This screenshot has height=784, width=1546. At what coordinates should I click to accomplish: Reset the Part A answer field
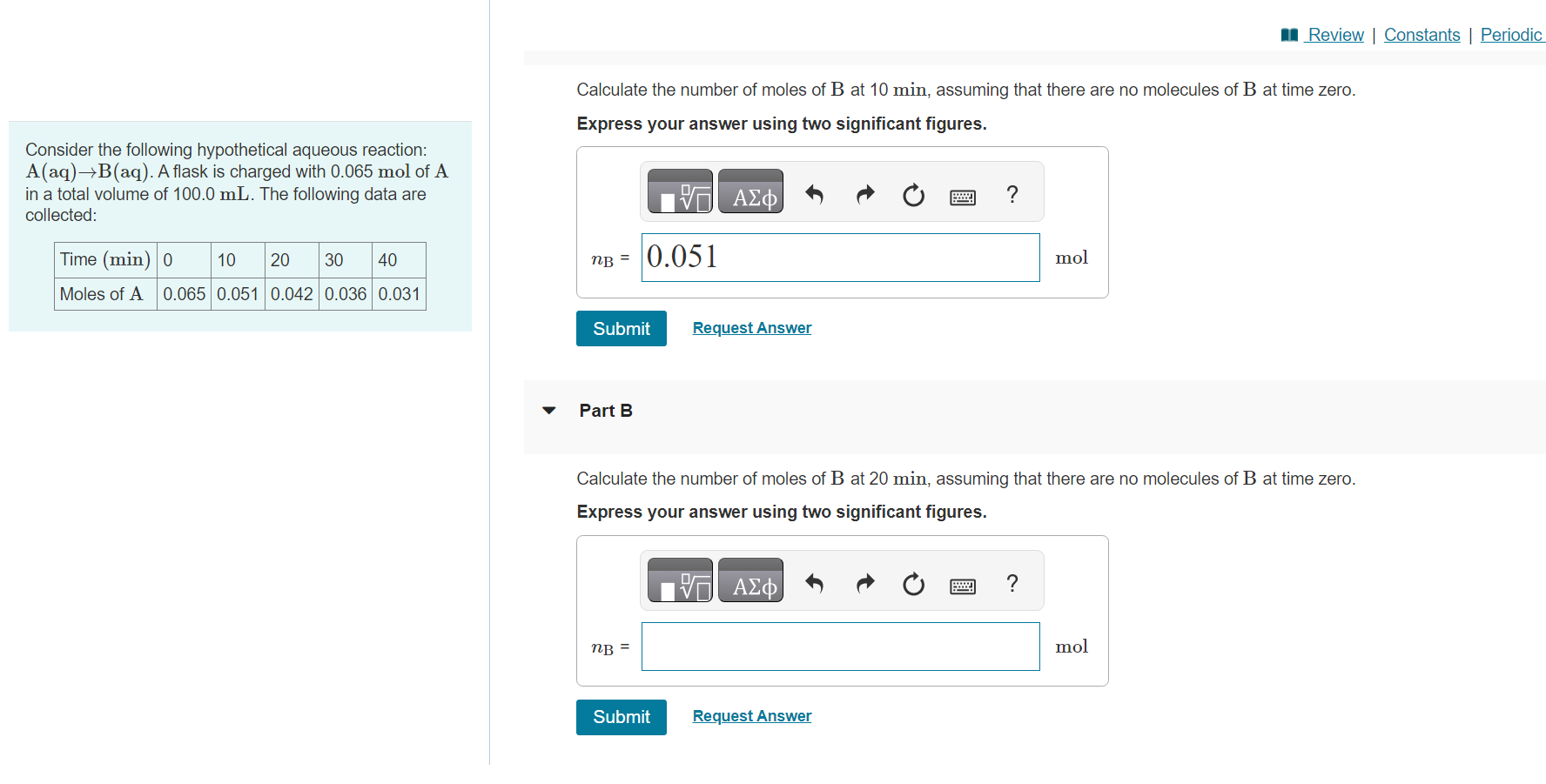913,194
